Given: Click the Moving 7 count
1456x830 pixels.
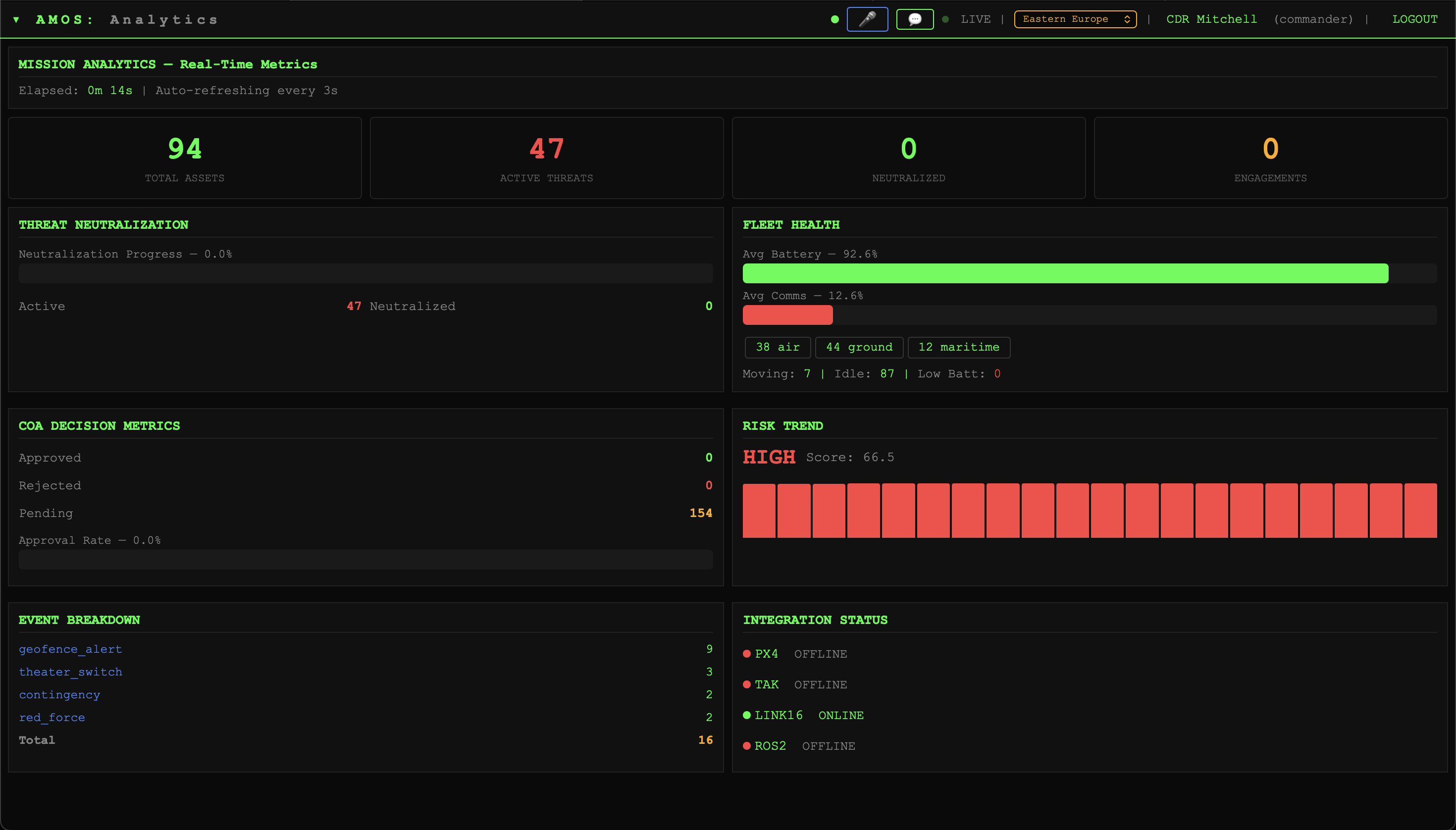Looking at the screenshot, I should 807,374.
